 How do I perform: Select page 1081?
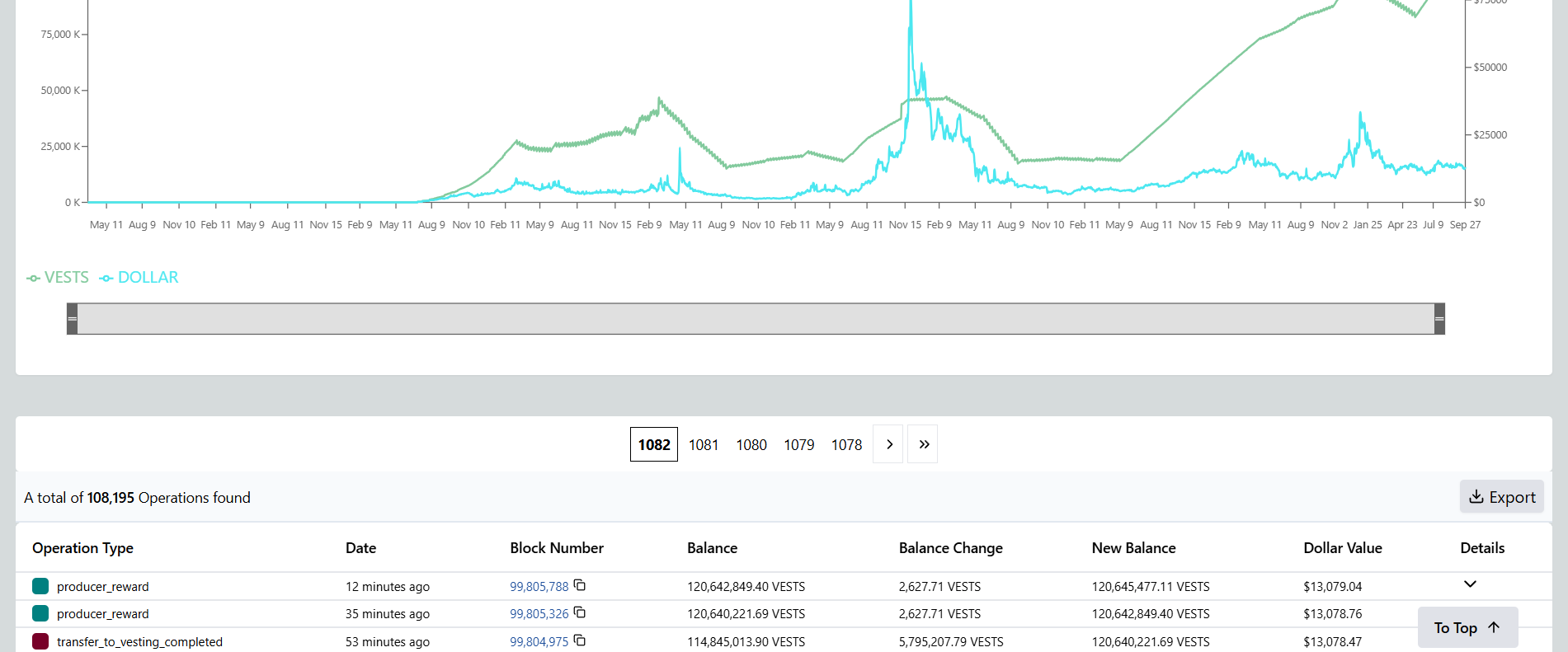coord(704,445)
